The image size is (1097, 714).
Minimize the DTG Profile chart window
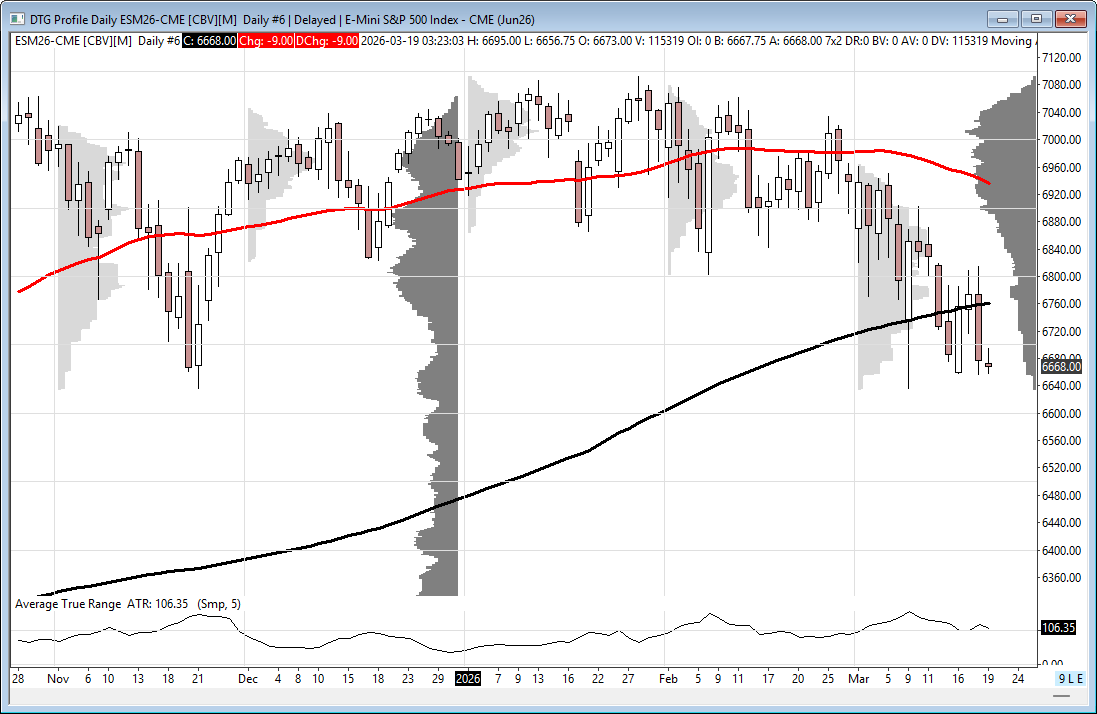pos(1003,18)
